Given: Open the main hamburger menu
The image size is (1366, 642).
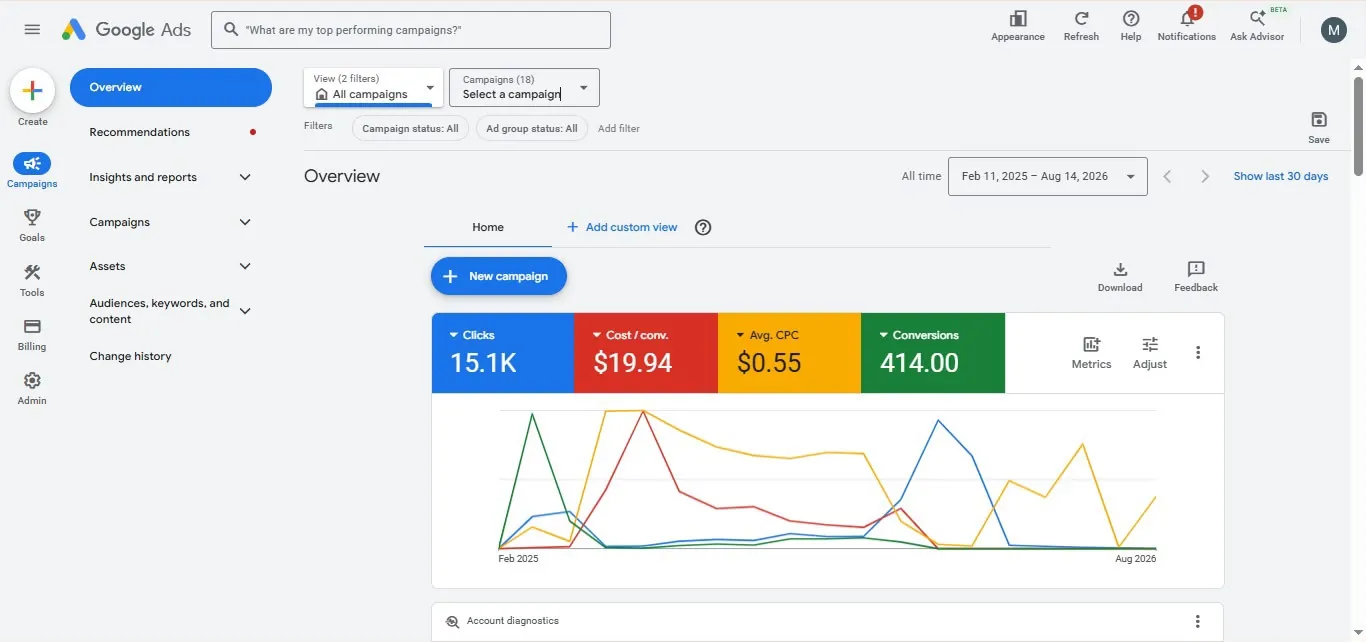Looking at the screenshot, I should coord(32,29).
